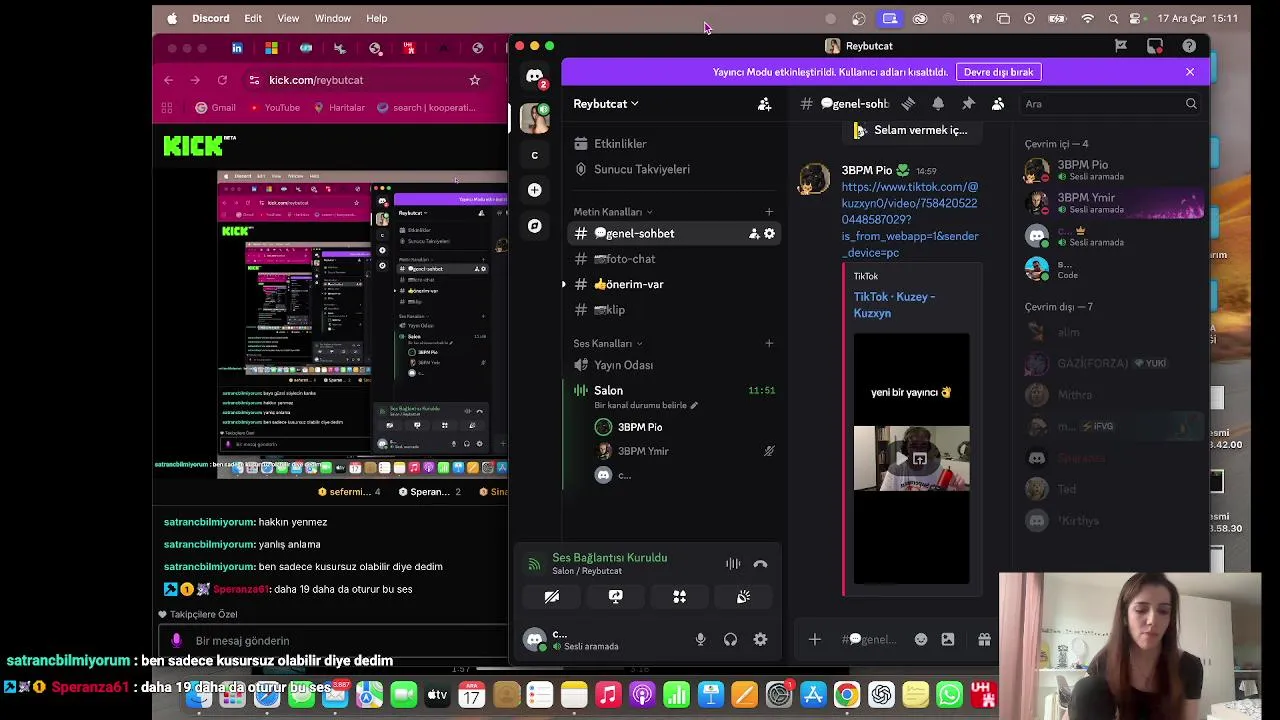Open TikTok · Kuzey - Kuzxyn embed title

coord(894,305)
